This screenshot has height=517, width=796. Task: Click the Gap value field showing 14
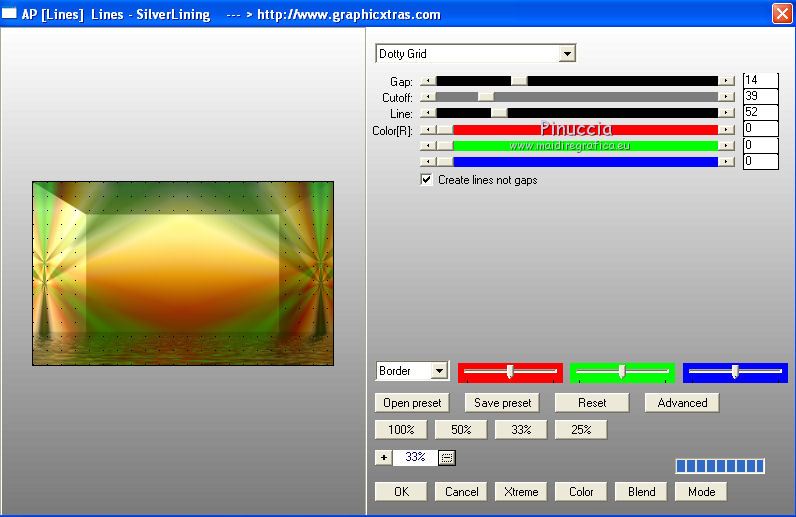tap(760, 80)
